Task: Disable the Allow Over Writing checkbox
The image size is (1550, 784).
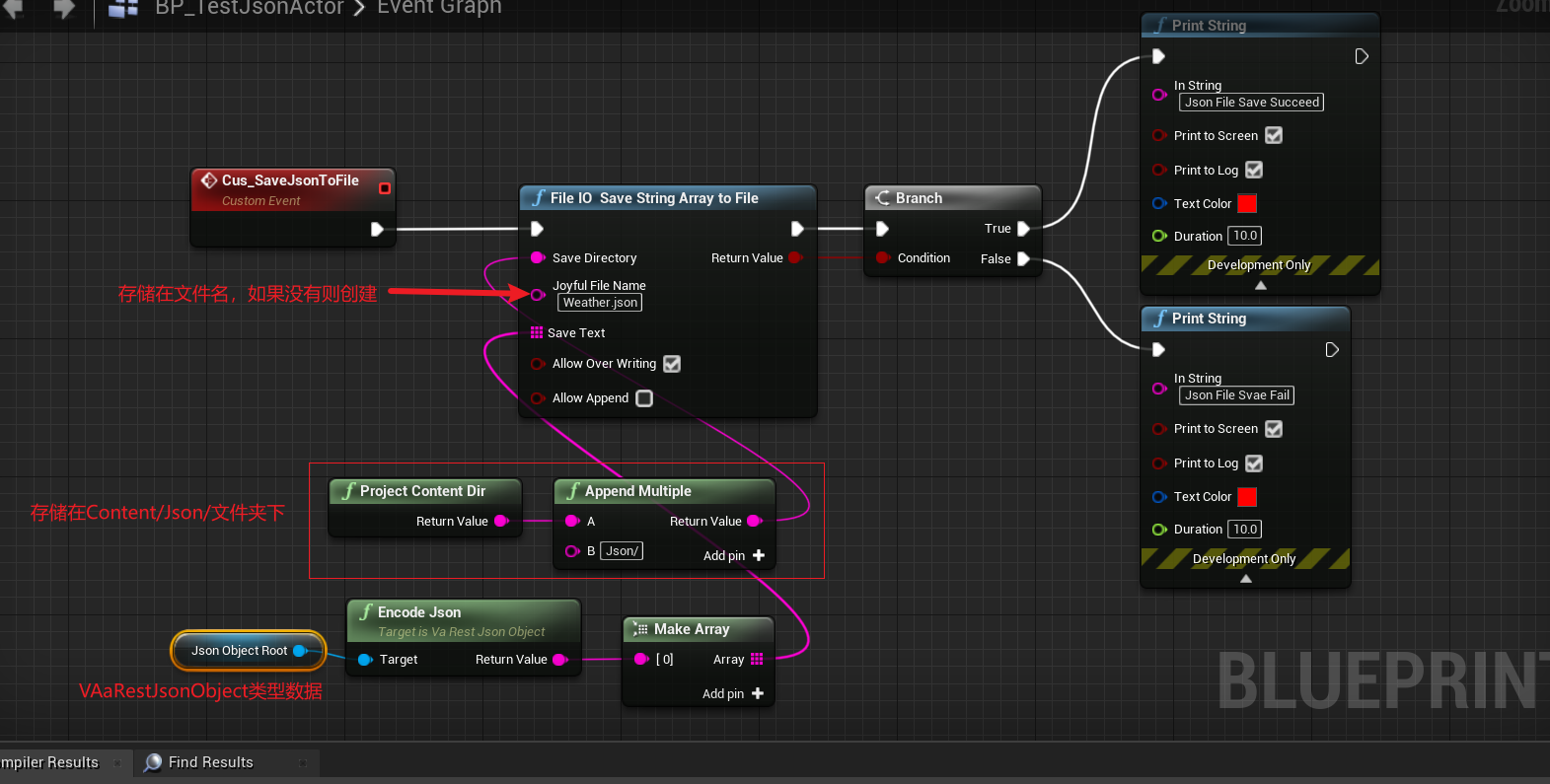Action: click(x=672, y=364)
